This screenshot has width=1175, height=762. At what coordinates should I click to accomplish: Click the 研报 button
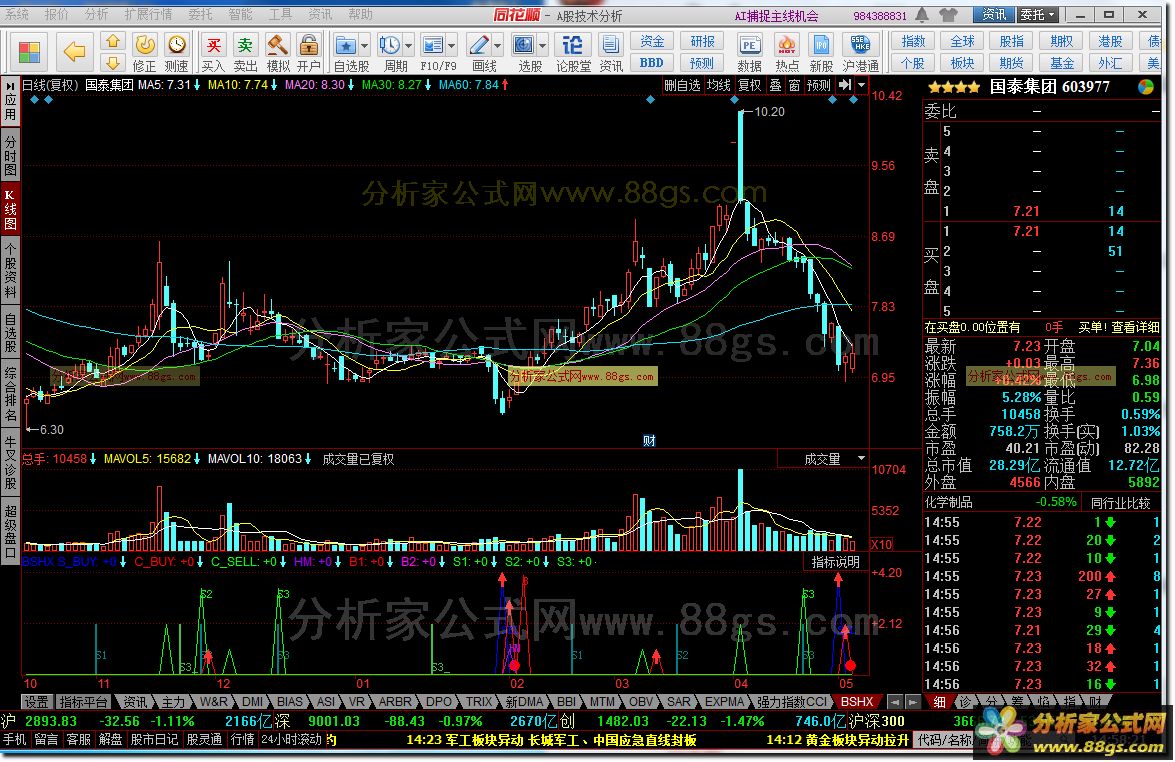click(702, 42)
